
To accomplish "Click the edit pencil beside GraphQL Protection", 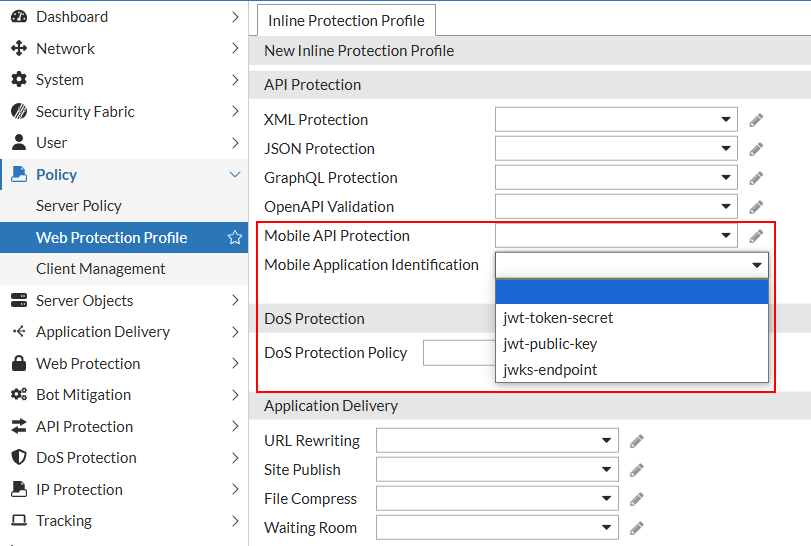I will 757,178.
